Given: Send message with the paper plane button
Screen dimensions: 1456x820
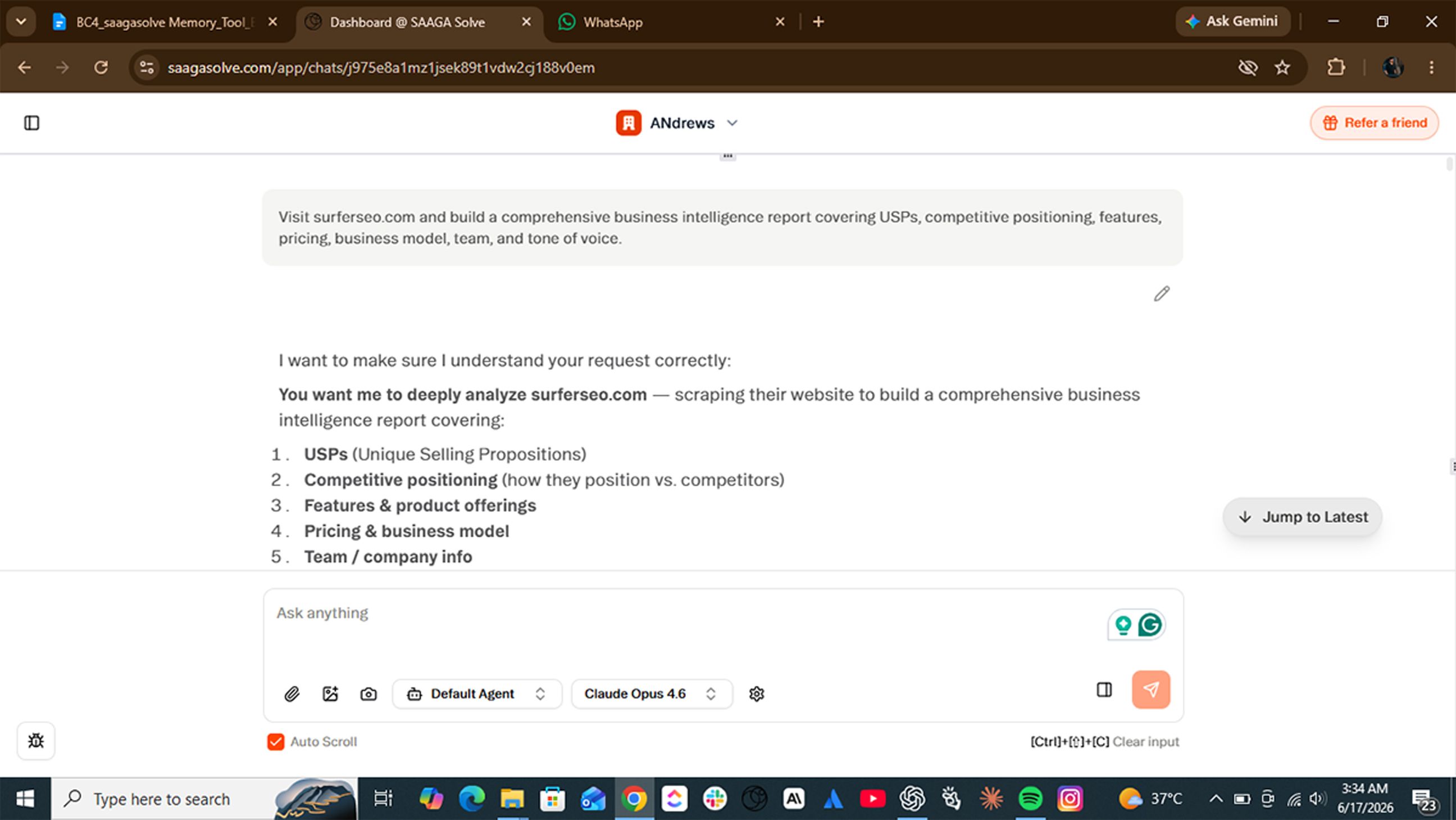Looking at the screenshot, I should pyautogui.click(x=1151, y=690).
